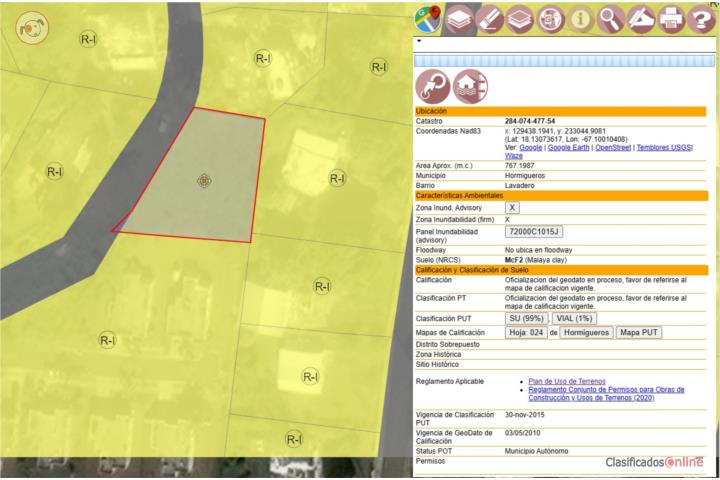Open the Waze link
This screenshot has height=480, width=720.
click(x=513, y=156)
